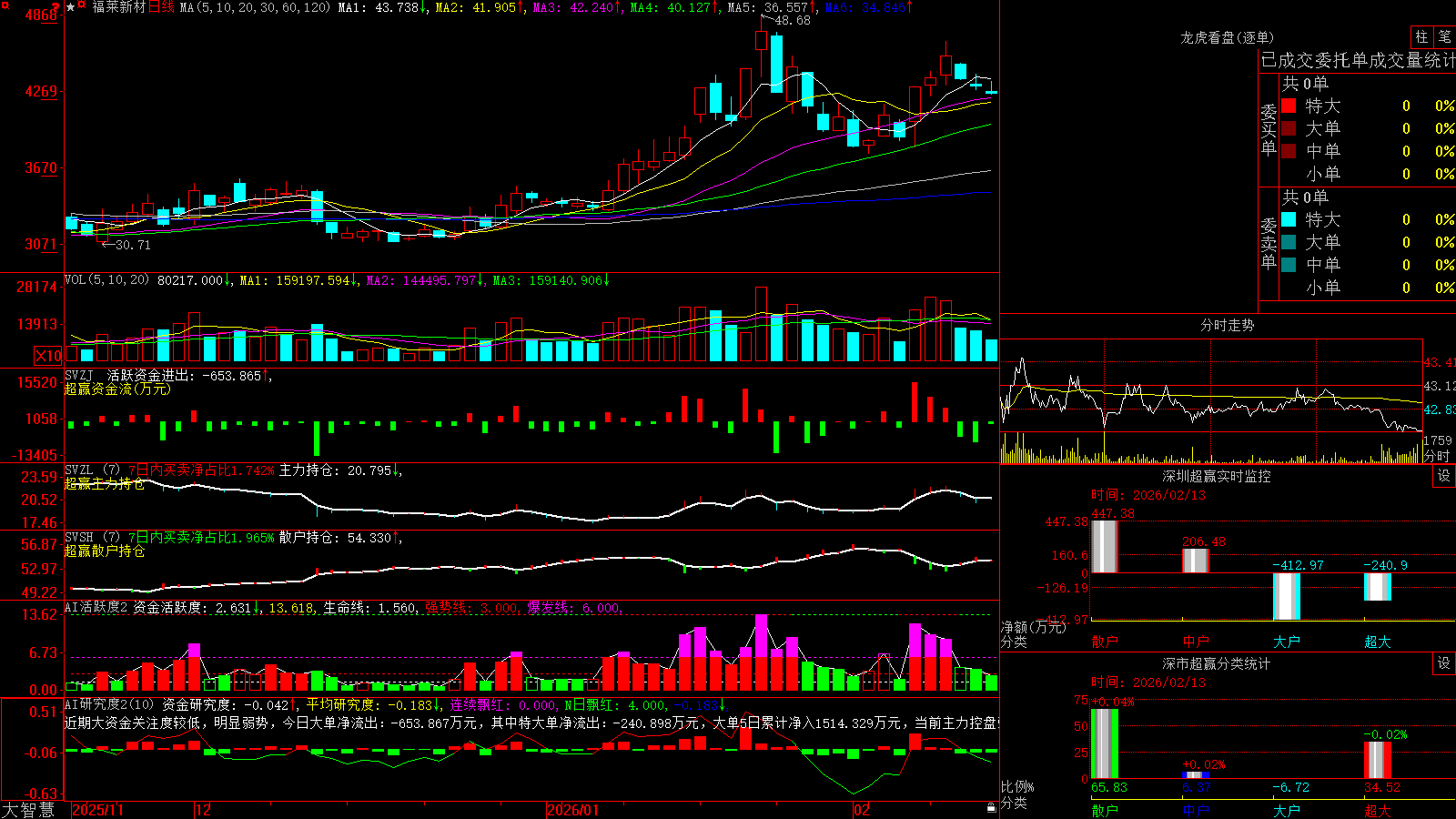Click the SVZL (7) indicator name
Viewport: 1456px width, 819px height.
92,470
